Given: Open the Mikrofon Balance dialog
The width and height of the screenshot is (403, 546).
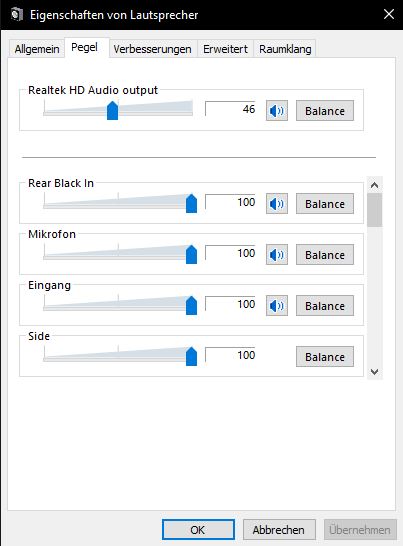Looking at the screenshot, I should point(325,255).
